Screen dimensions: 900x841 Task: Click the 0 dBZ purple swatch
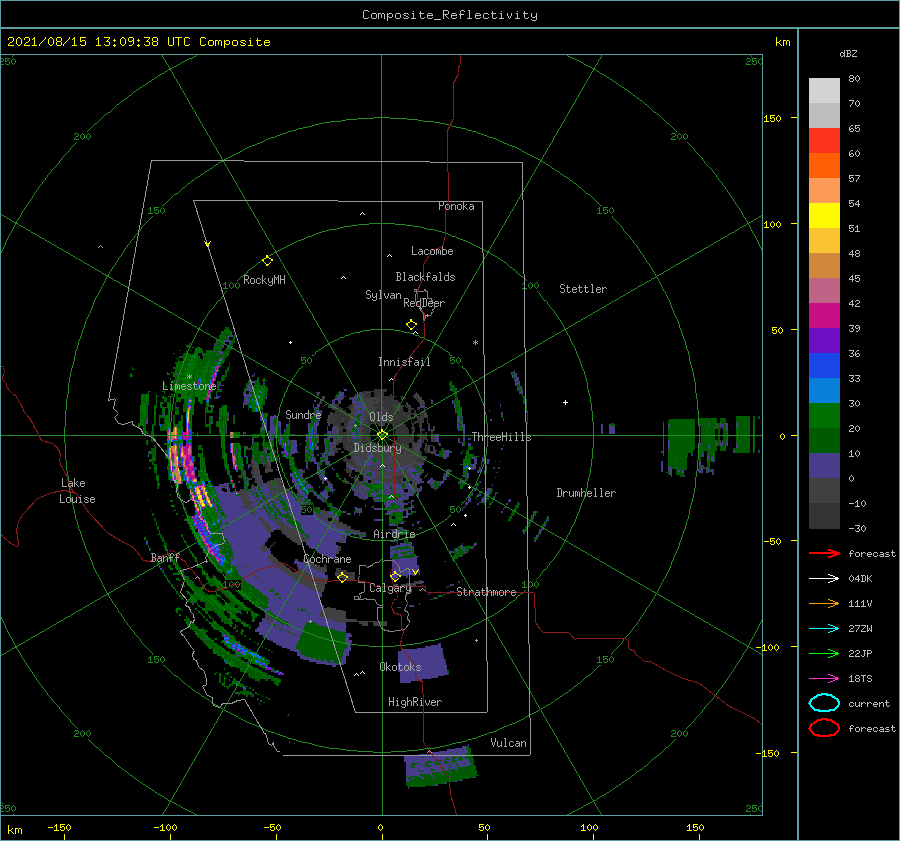point(824,466)
